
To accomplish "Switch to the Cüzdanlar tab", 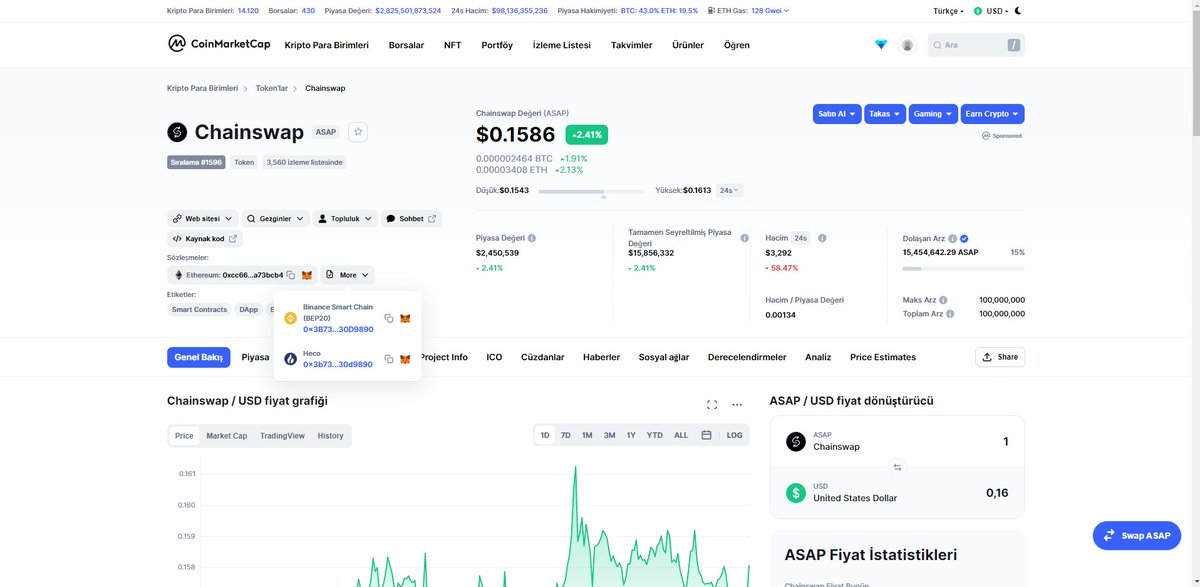I will 543,357.
